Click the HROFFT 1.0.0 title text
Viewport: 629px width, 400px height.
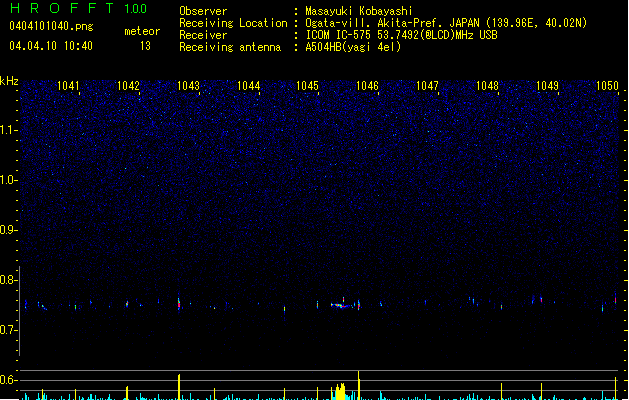(x=79, y=8)
